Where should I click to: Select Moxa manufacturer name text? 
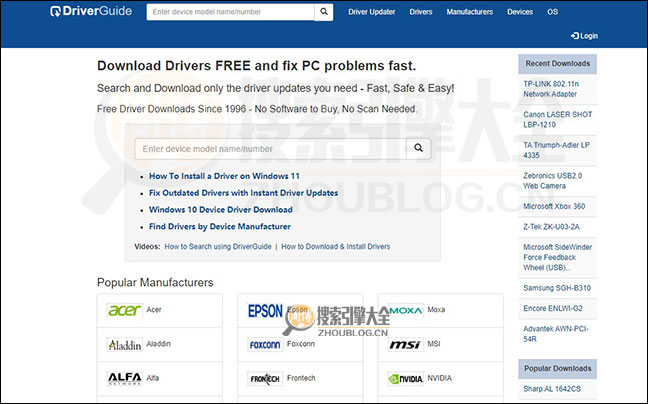click(x=436, y=310)
